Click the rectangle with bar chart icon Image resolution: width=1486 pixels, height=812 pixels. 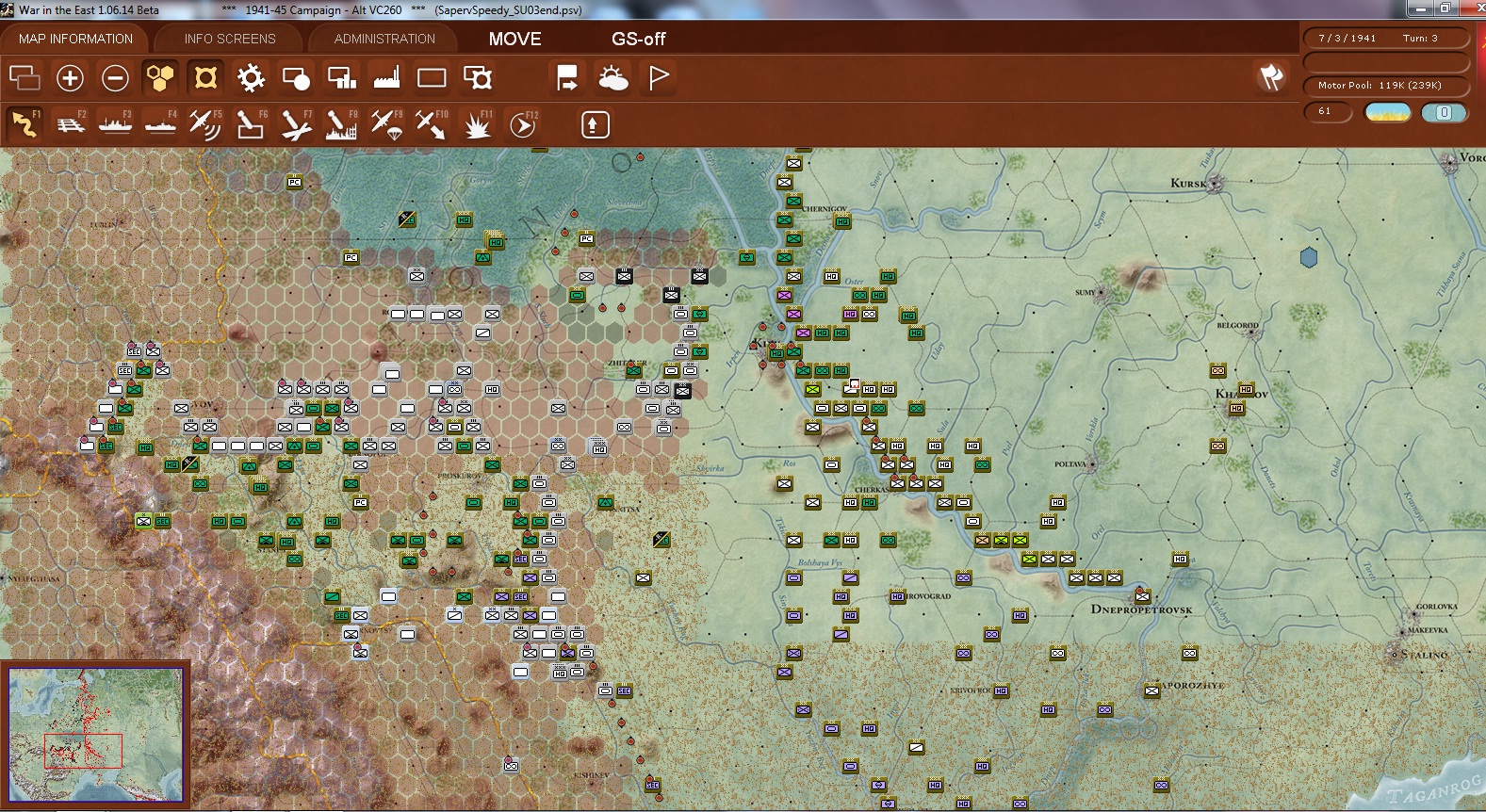click(341, 77)
